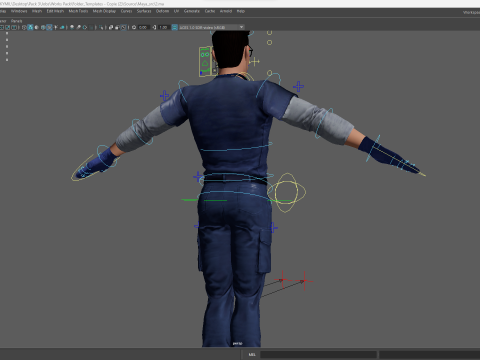Select the yellow hip circle rig control
Image resolution: width=480 pixels, height=360 pixels.
click(x=286, y=192)
